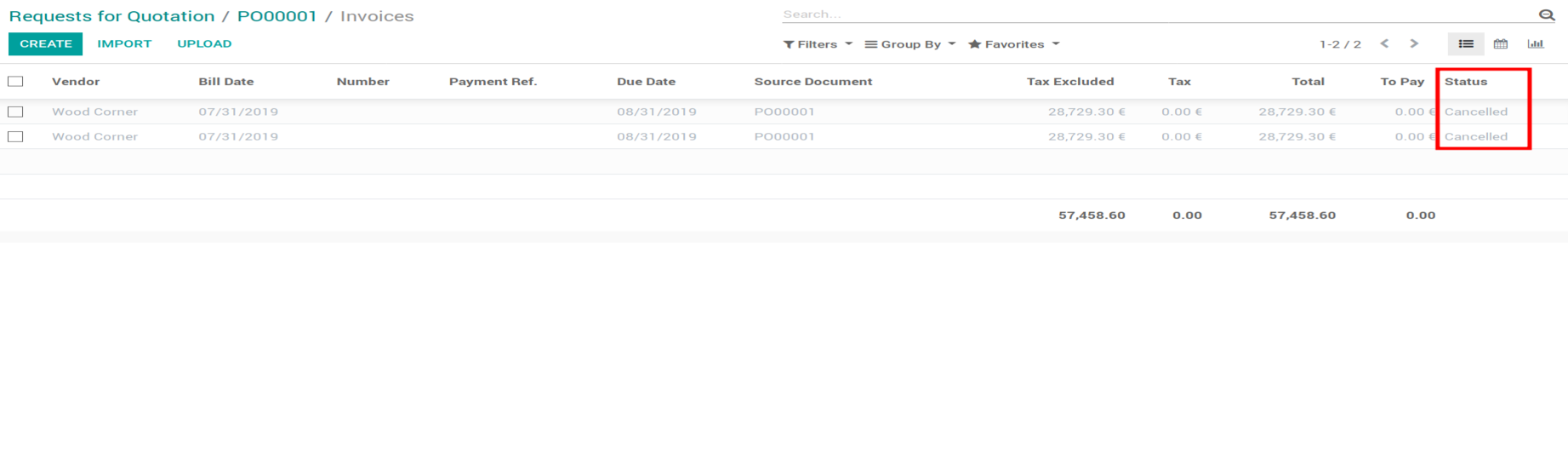This screenshot has width=1568, height=459.
Task: Go back to PO00001 breadcrumb
Action: pyautogui.click(x=277, y=16)
